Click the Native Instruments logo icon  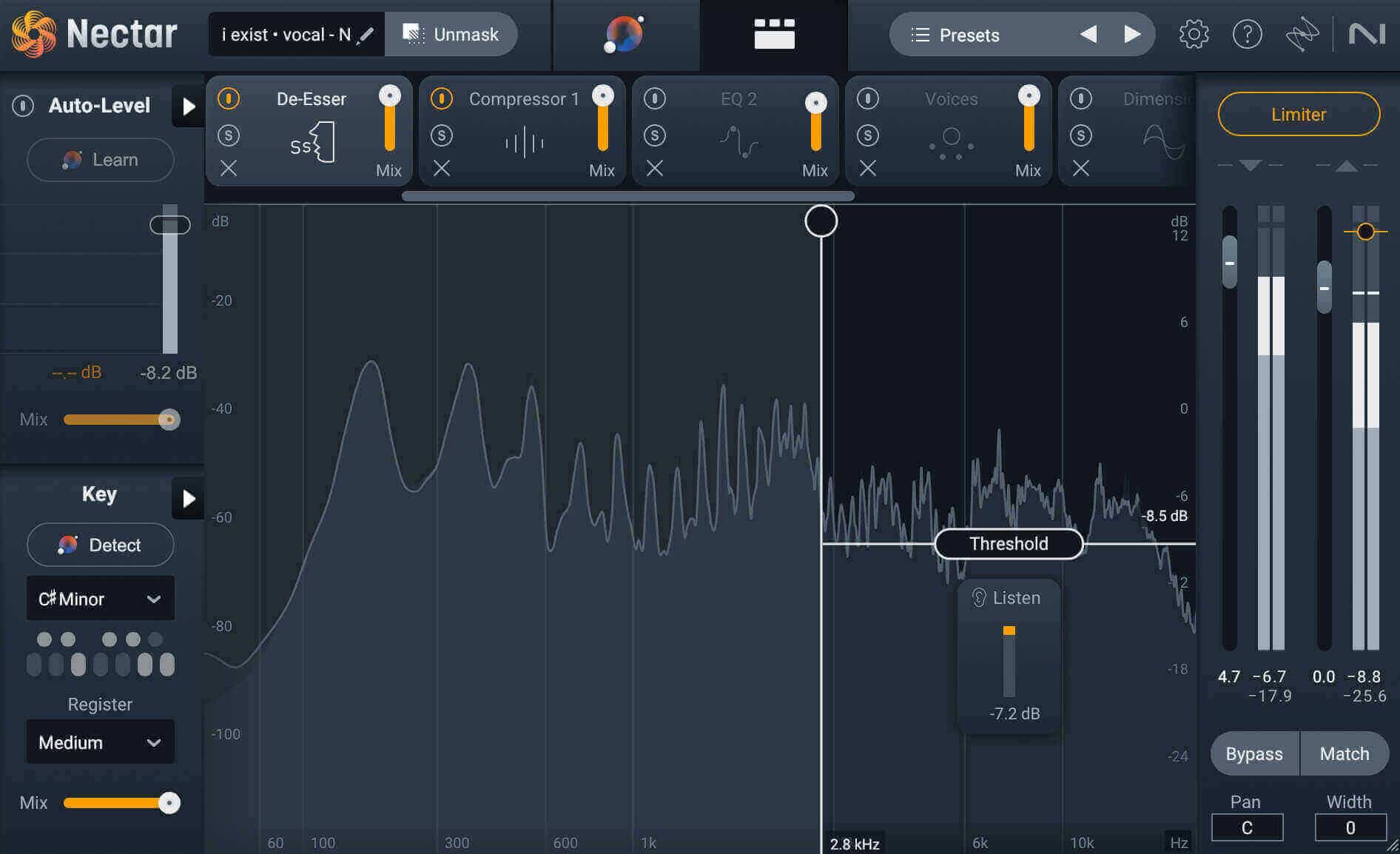pyautogui.click(x=1366, y=34)
